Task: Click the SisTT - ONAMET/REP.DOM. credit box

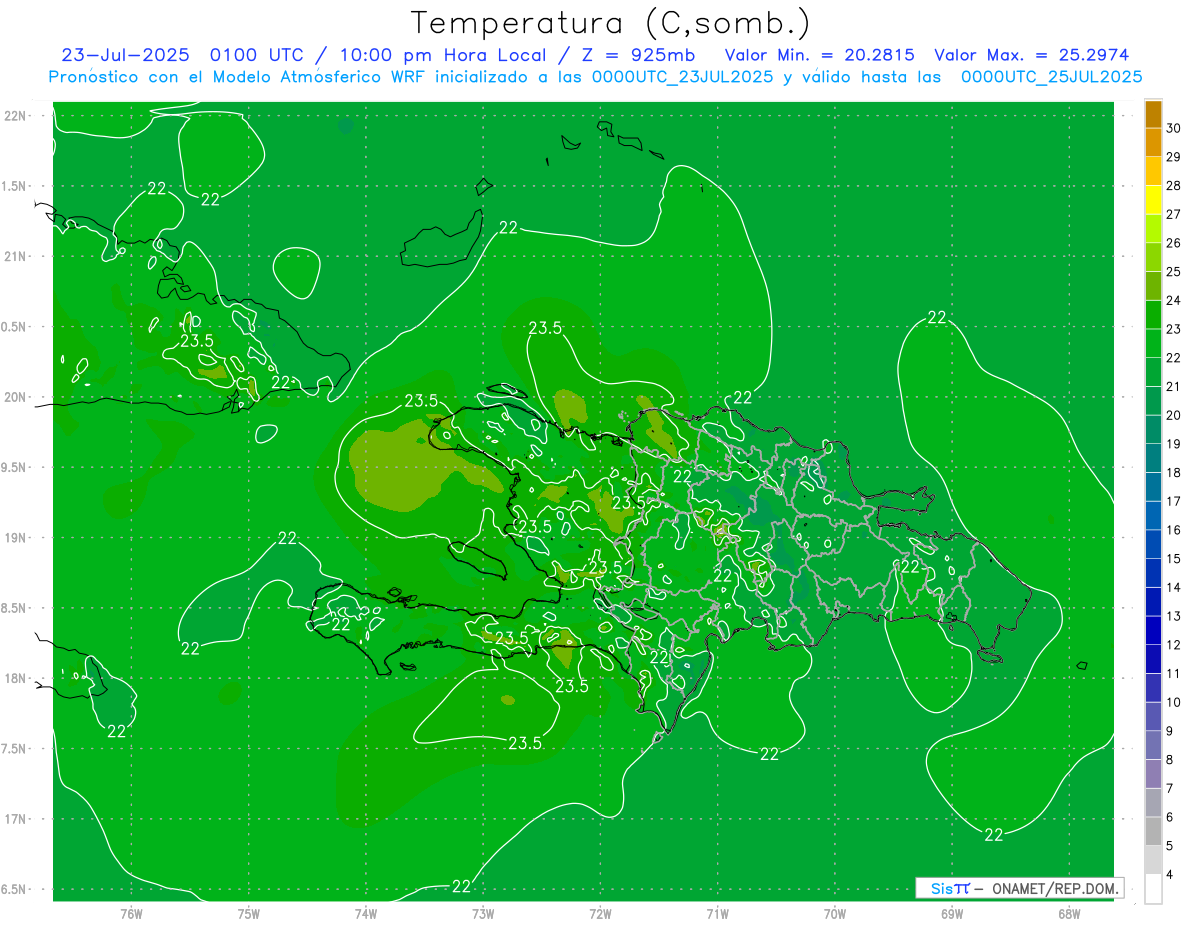Action: (1020, 888)
